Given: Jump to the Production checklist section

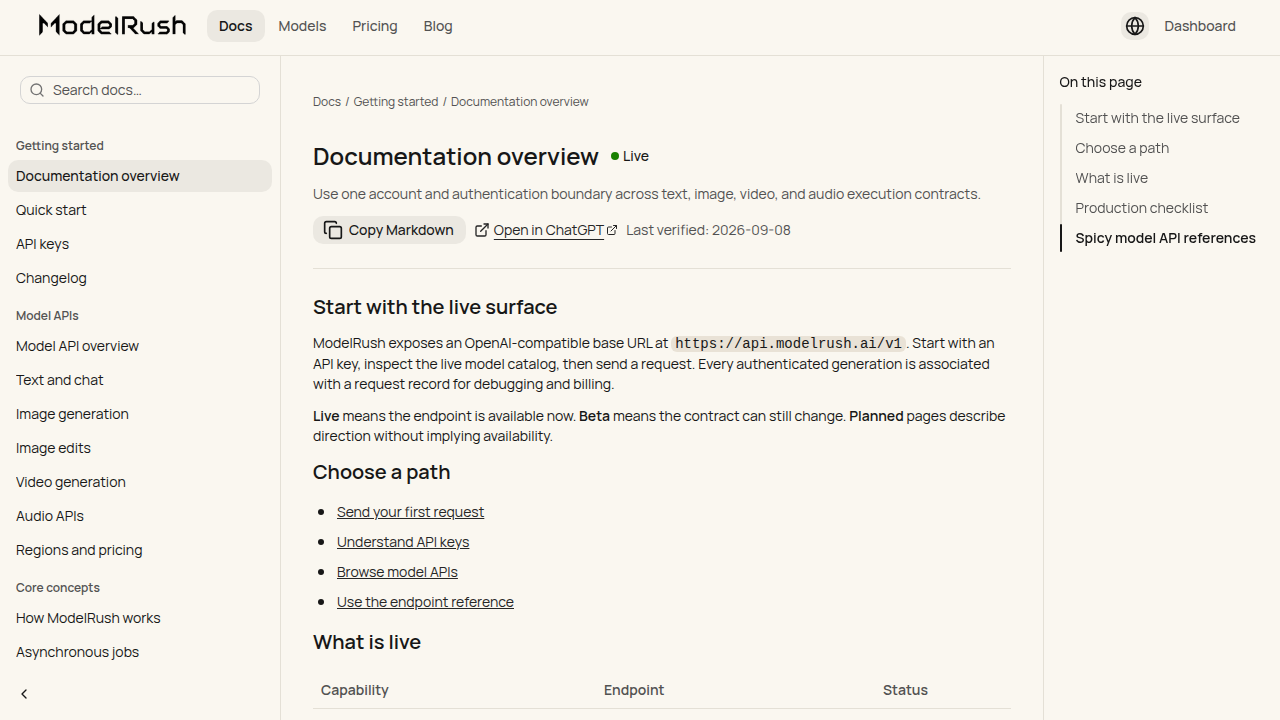Looking at the screenshot, I should point(1142,208).
